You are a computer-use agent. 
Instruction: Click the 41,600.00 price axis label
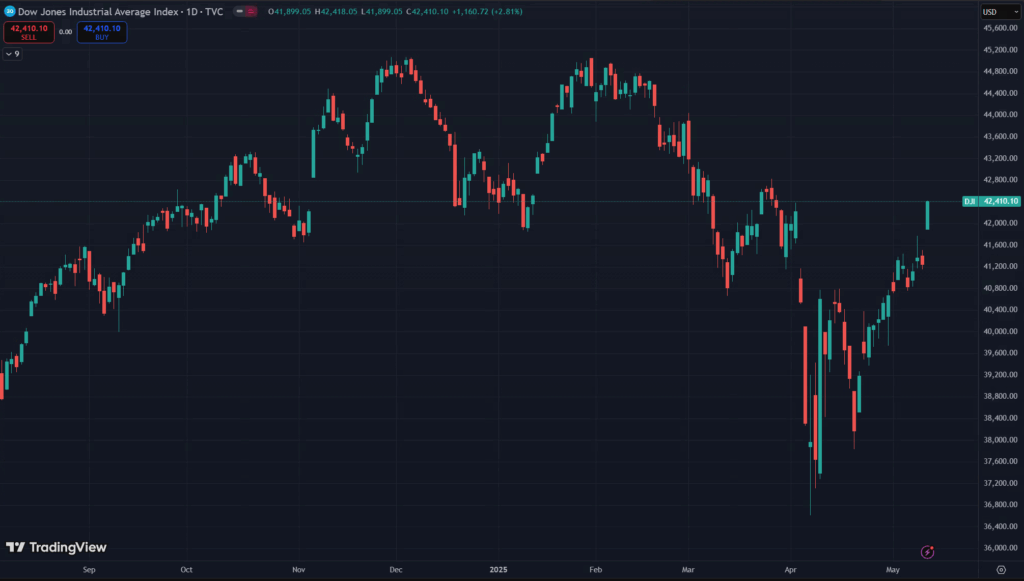(1000, 245)
